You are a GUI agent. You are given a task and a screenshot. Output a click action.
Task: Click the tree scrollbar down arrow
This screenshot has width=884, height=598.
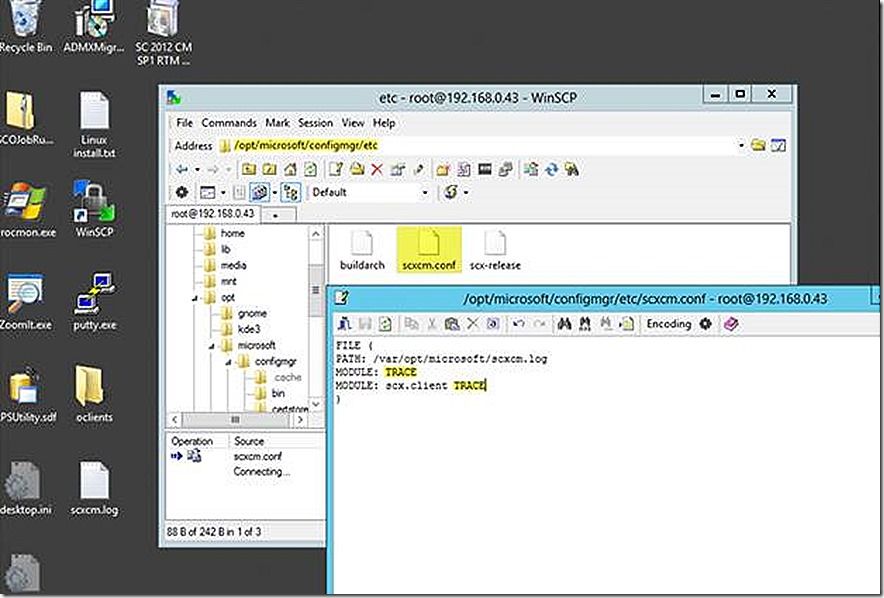316,404
